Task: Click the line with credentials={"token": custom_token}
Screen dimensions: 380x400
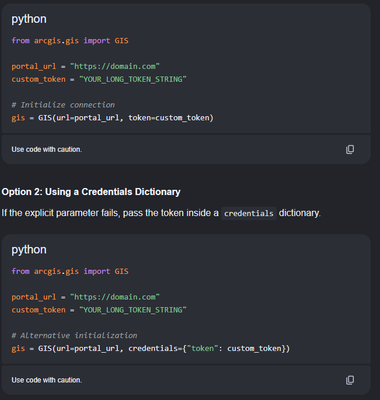Action: coord(151,349)
